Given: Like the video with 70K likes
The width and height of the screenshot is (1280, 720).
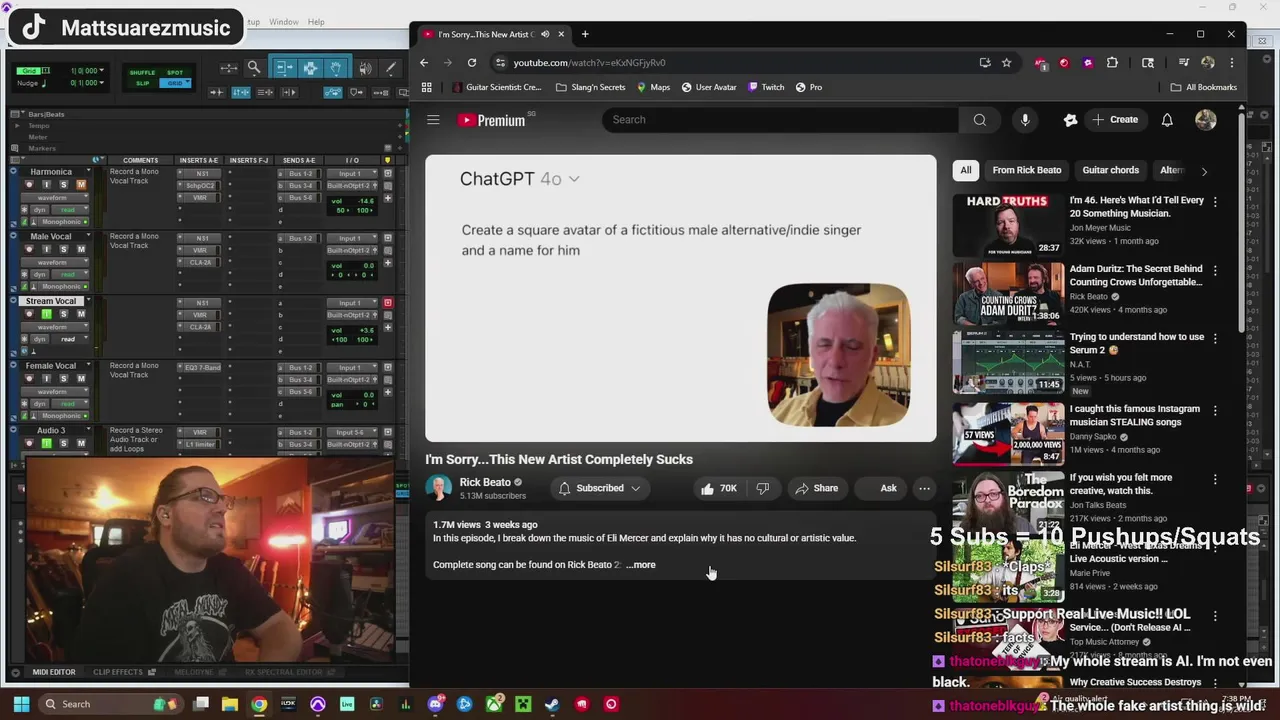Looking at the screenshot, I should pos(719,488).
